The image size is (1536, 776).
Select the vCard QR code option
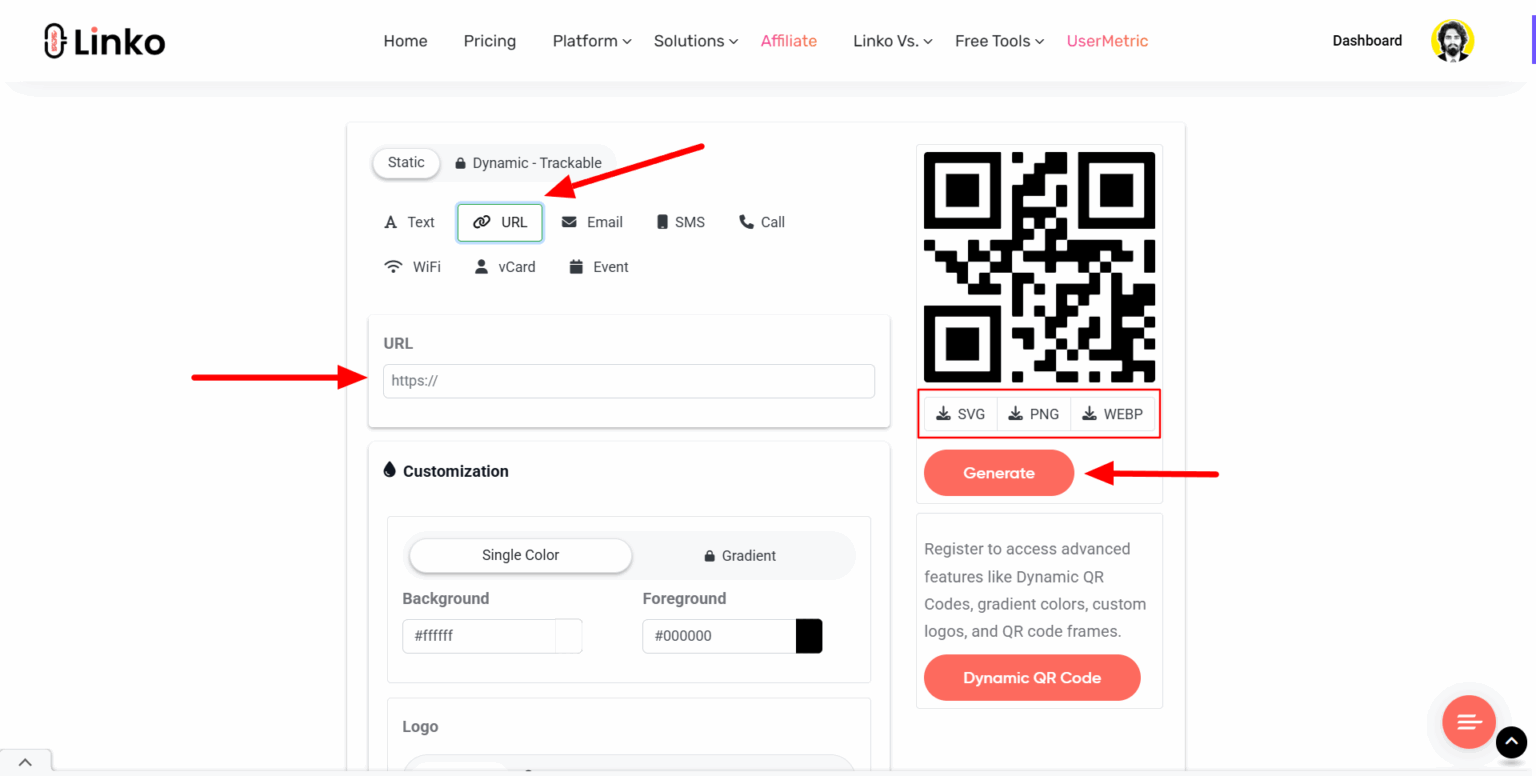[504, 266]
